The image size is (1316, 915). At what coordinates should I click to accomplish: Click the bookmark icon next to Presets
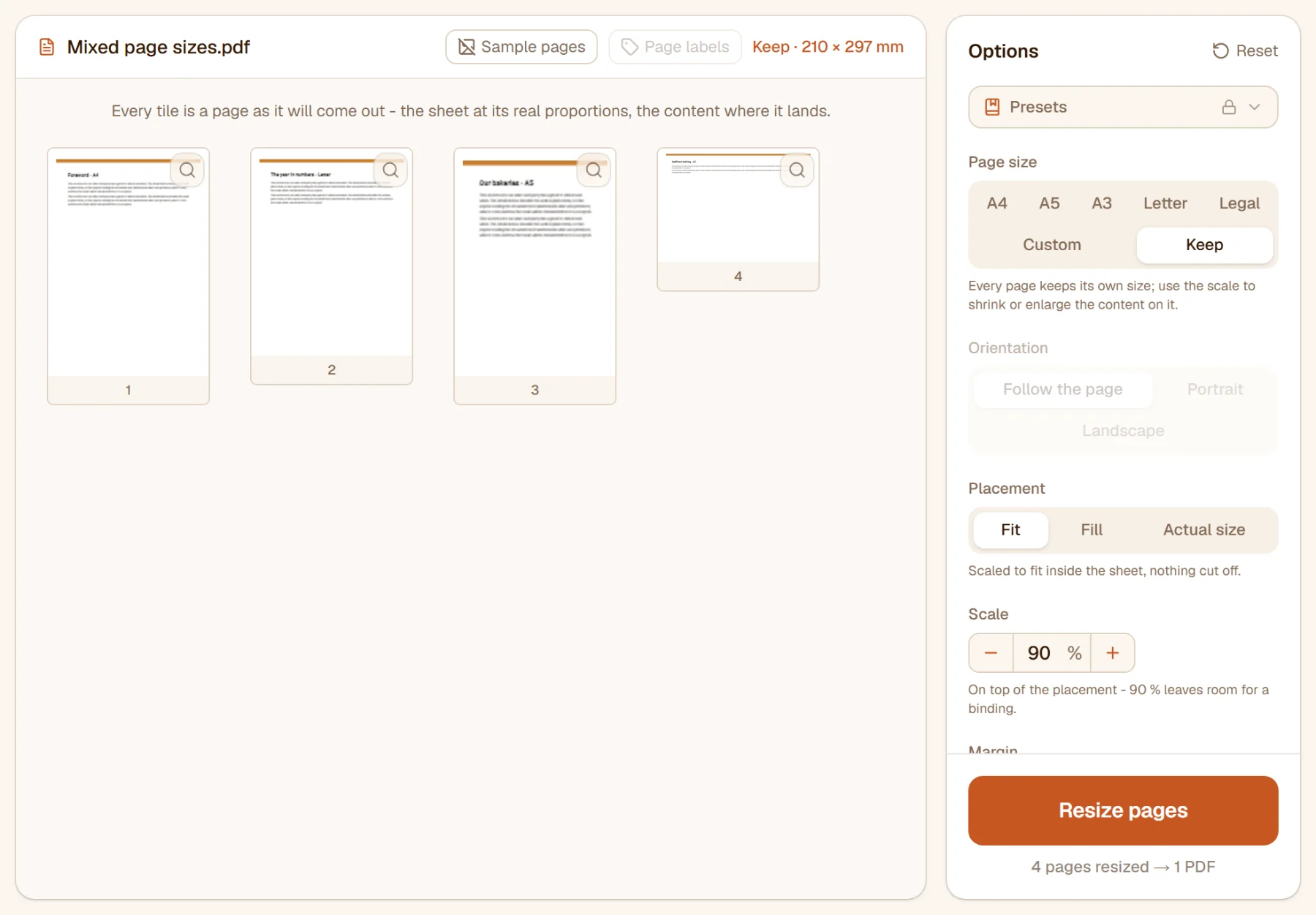click(992, 107)
